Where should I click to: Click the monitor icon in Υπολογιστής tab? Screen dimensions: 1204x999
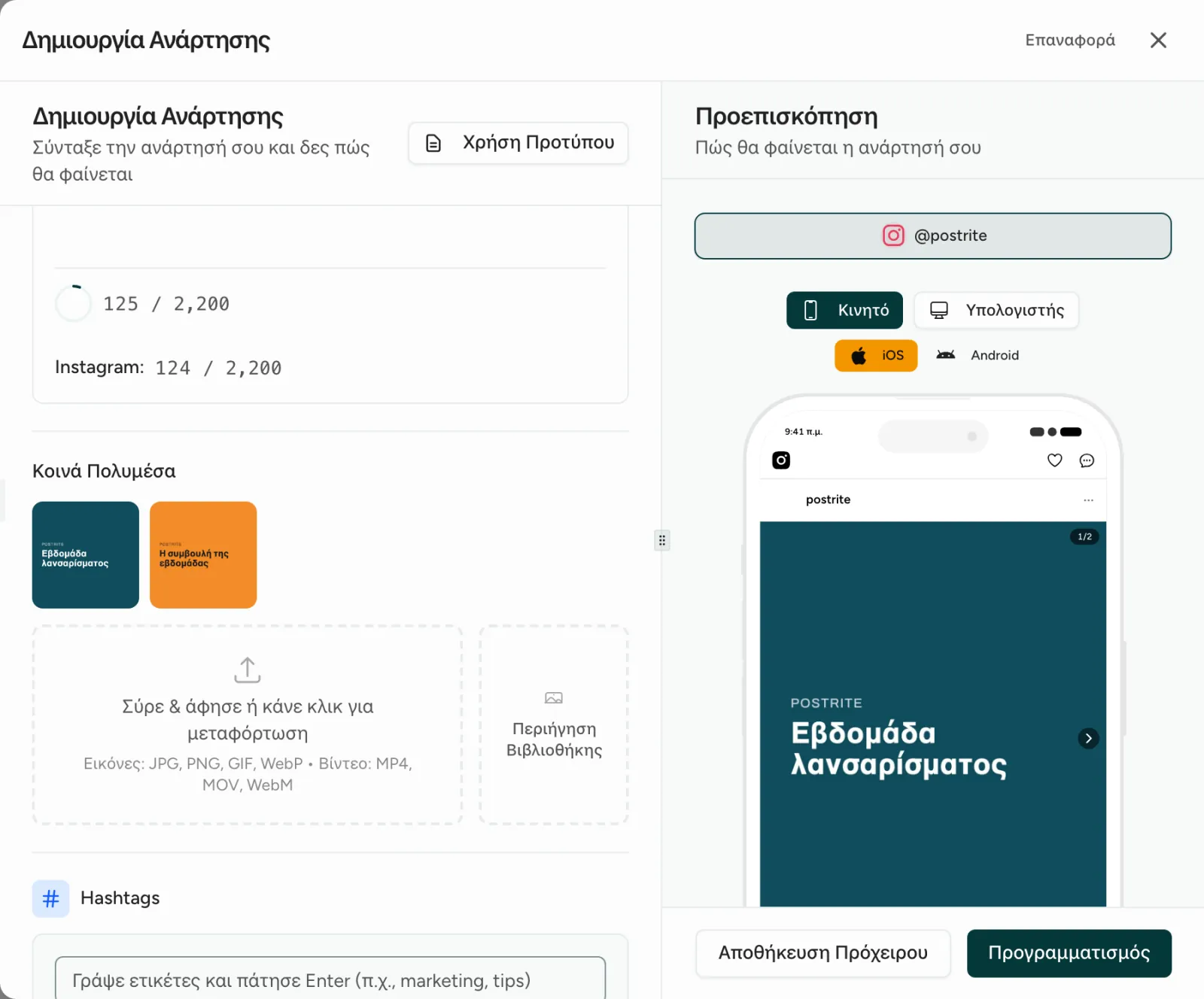coord(939,310)
